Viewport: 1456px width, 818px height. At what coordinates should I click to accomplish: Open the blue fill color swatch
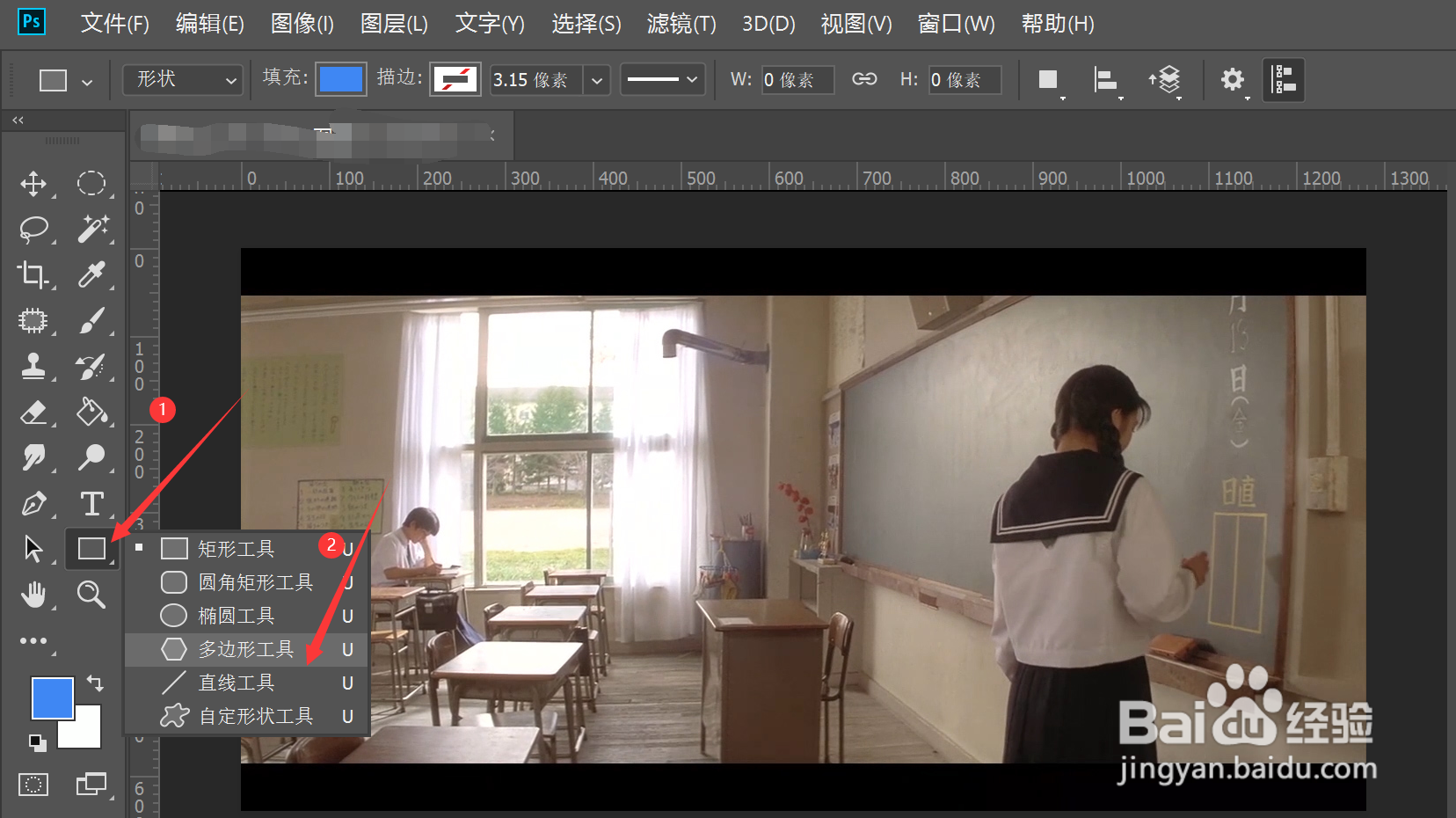click(x=341, y=79)
